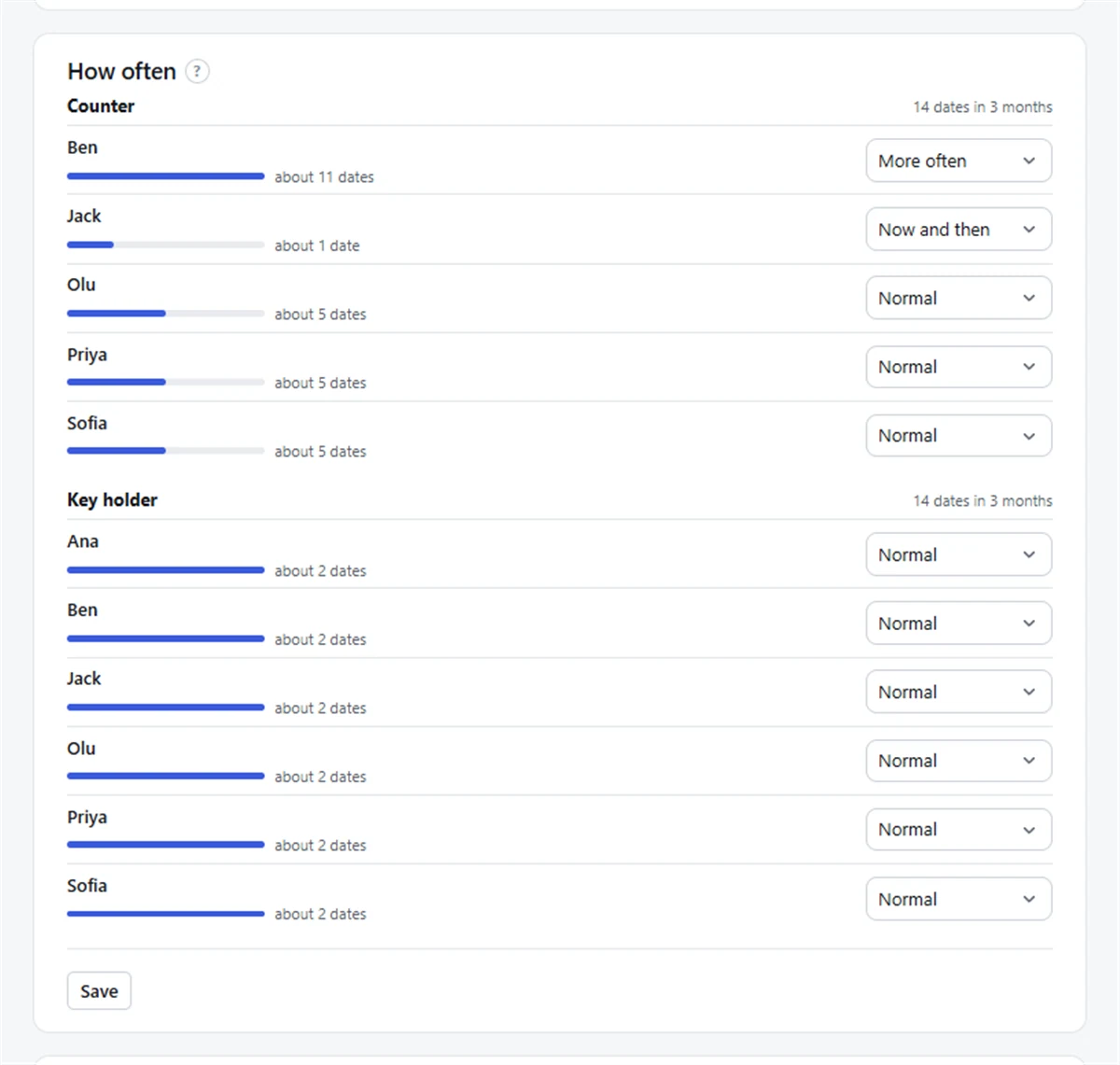Click the 'about 11 dates' label

coord(324,177)
